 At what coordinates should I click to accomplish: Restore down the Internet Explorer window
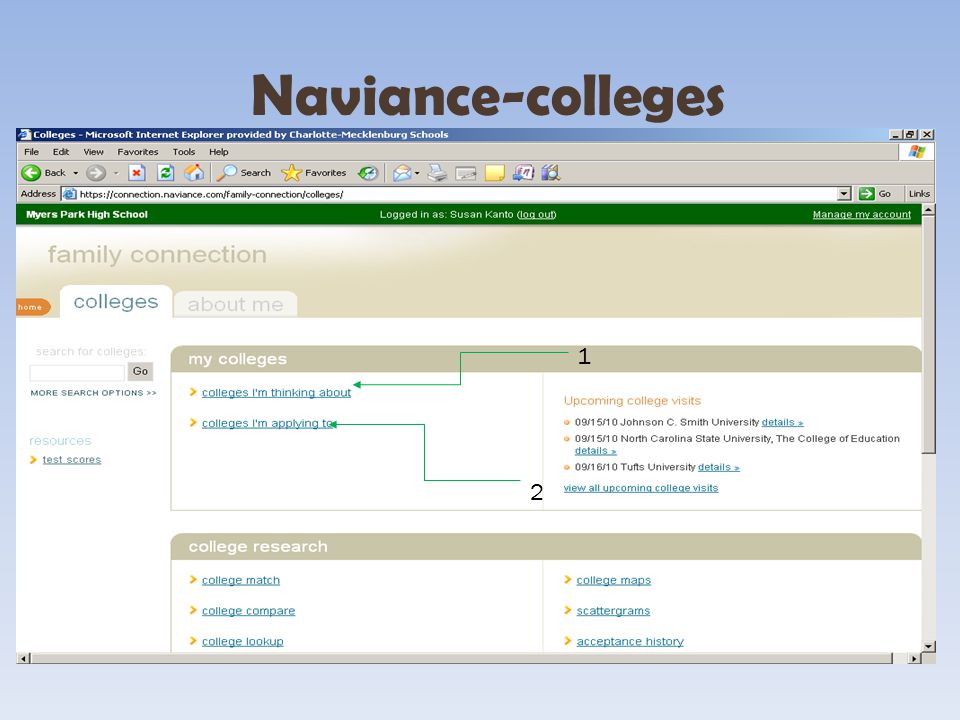click(911, 135)
